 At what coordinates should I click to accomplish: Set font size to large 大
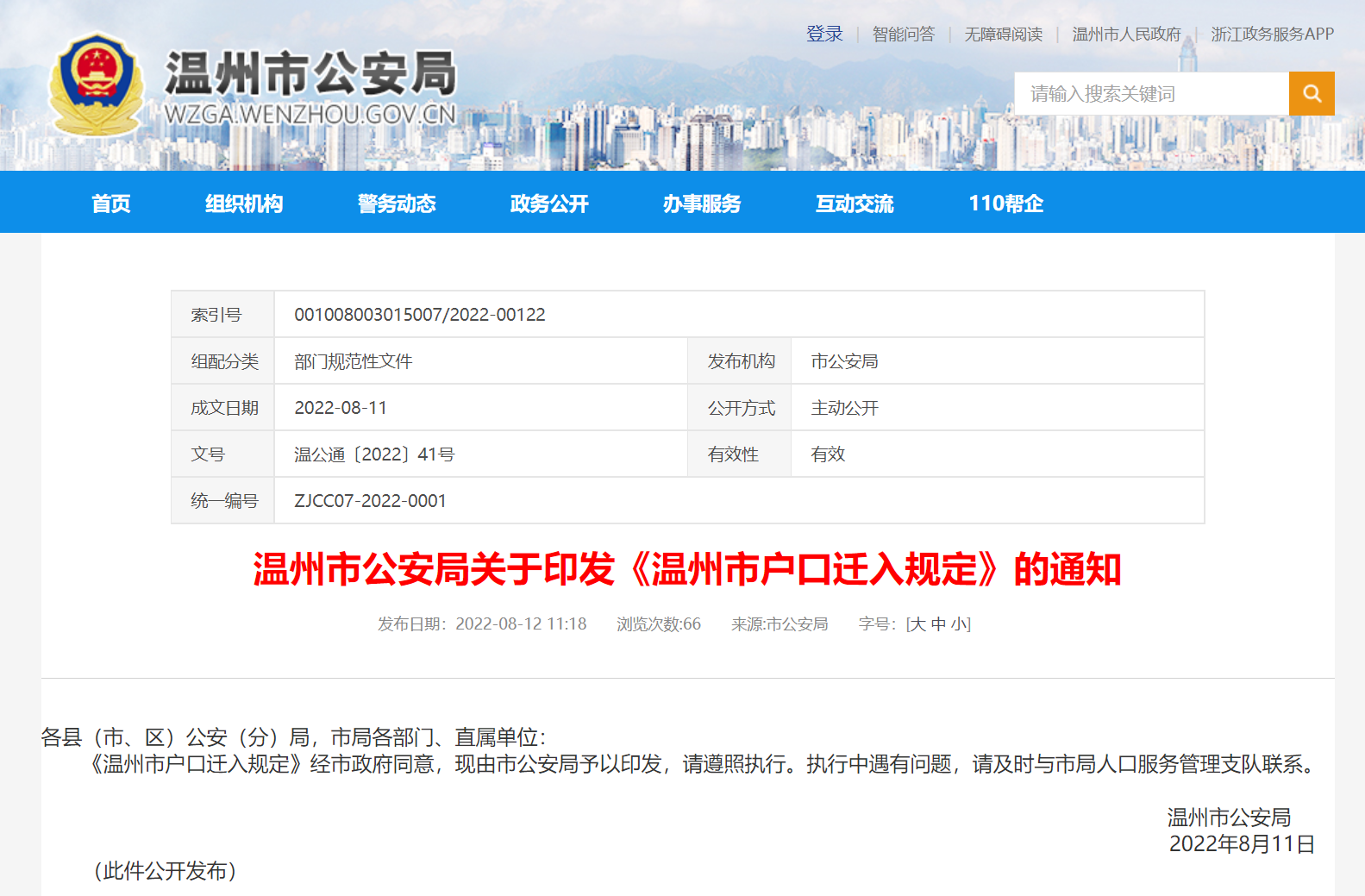pyautogui.click(x=917, y=624)
